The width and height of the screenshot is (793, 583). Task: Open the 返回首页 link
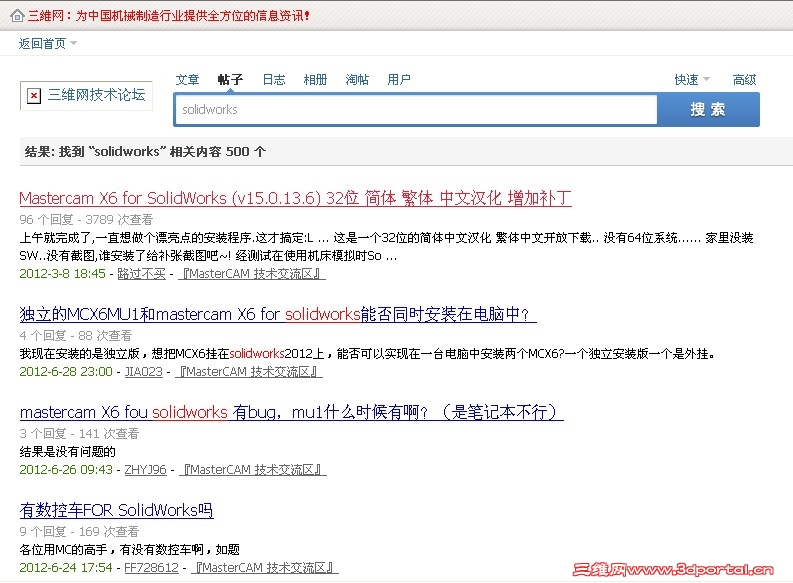pyautogui.click(x=42, y=43)
